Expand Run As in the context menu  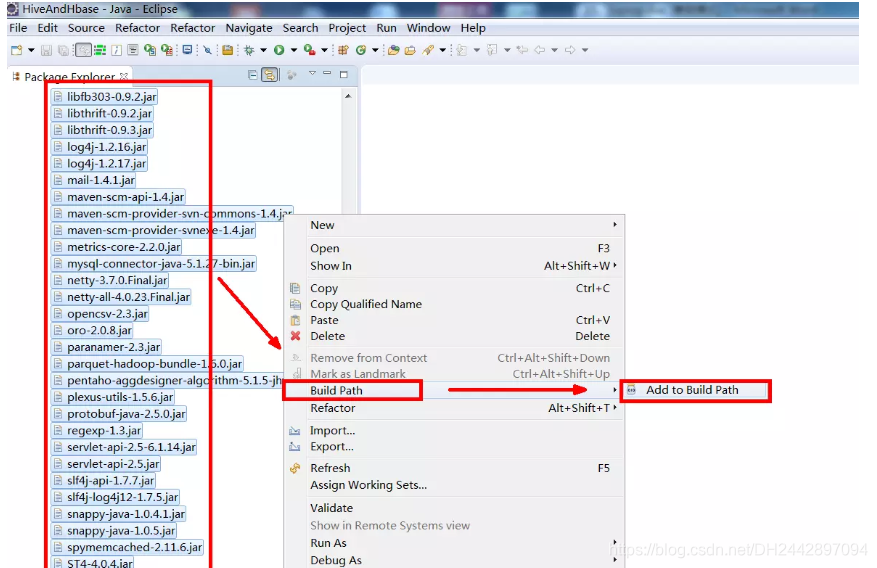(454, 543)
